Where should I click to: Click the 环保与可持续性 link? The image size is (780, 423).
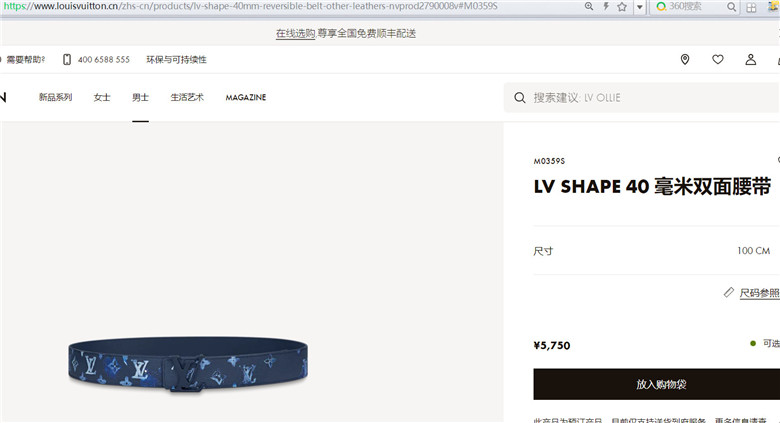coord(176,60)
